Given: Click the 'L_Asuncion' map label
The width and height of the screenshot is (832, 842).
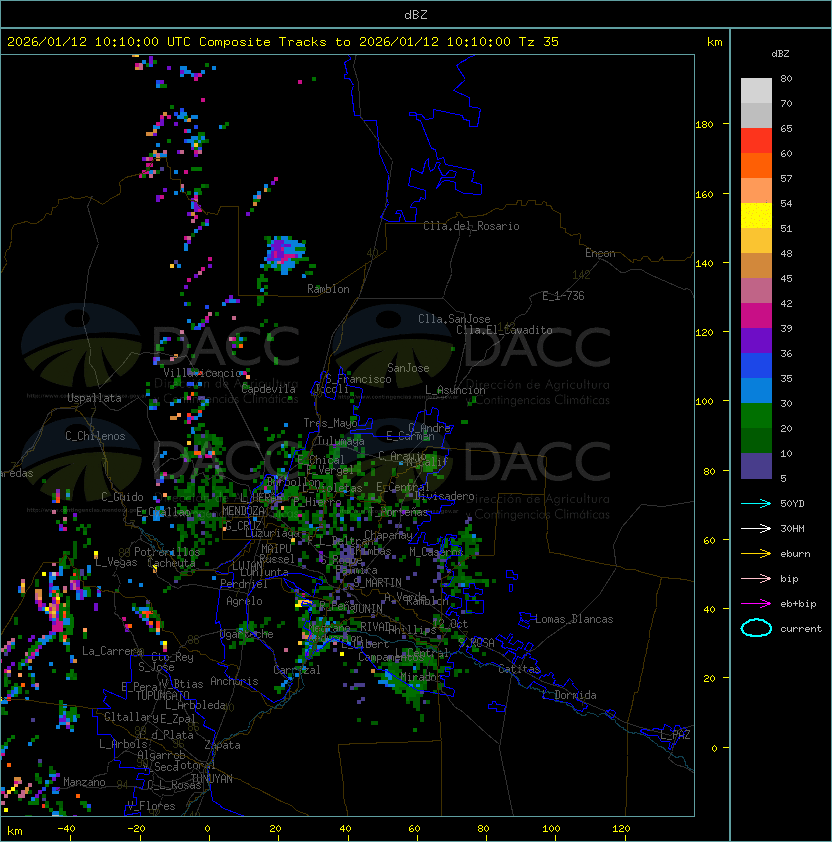Looking at the screenshot, I should tap(455, 390).
